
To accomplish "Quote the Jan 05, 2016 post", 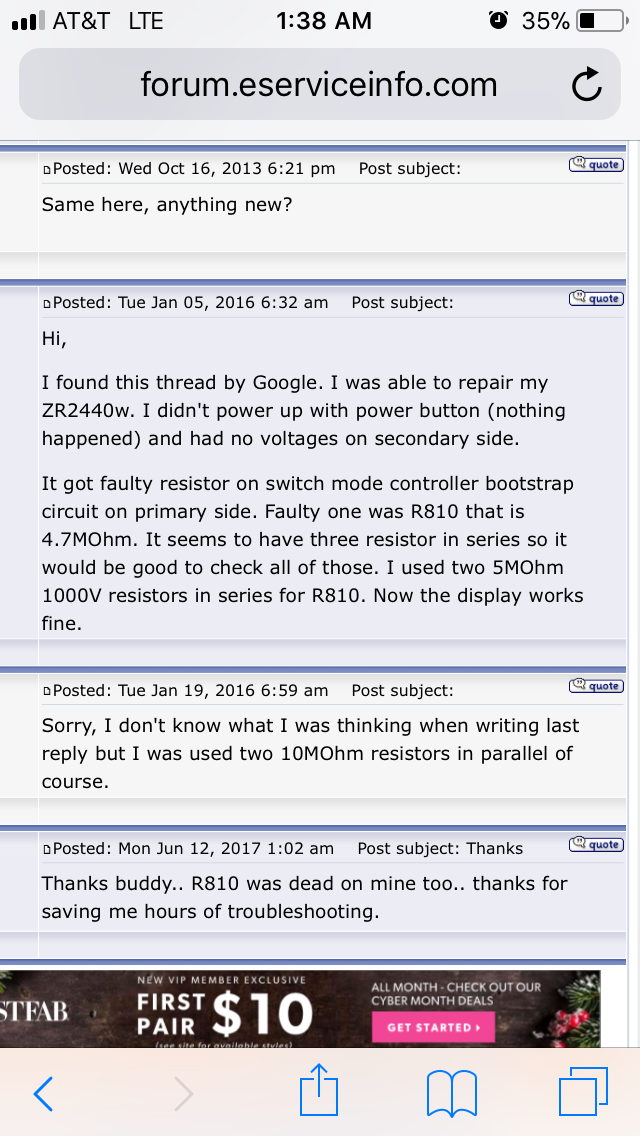I will pos(596,298).
